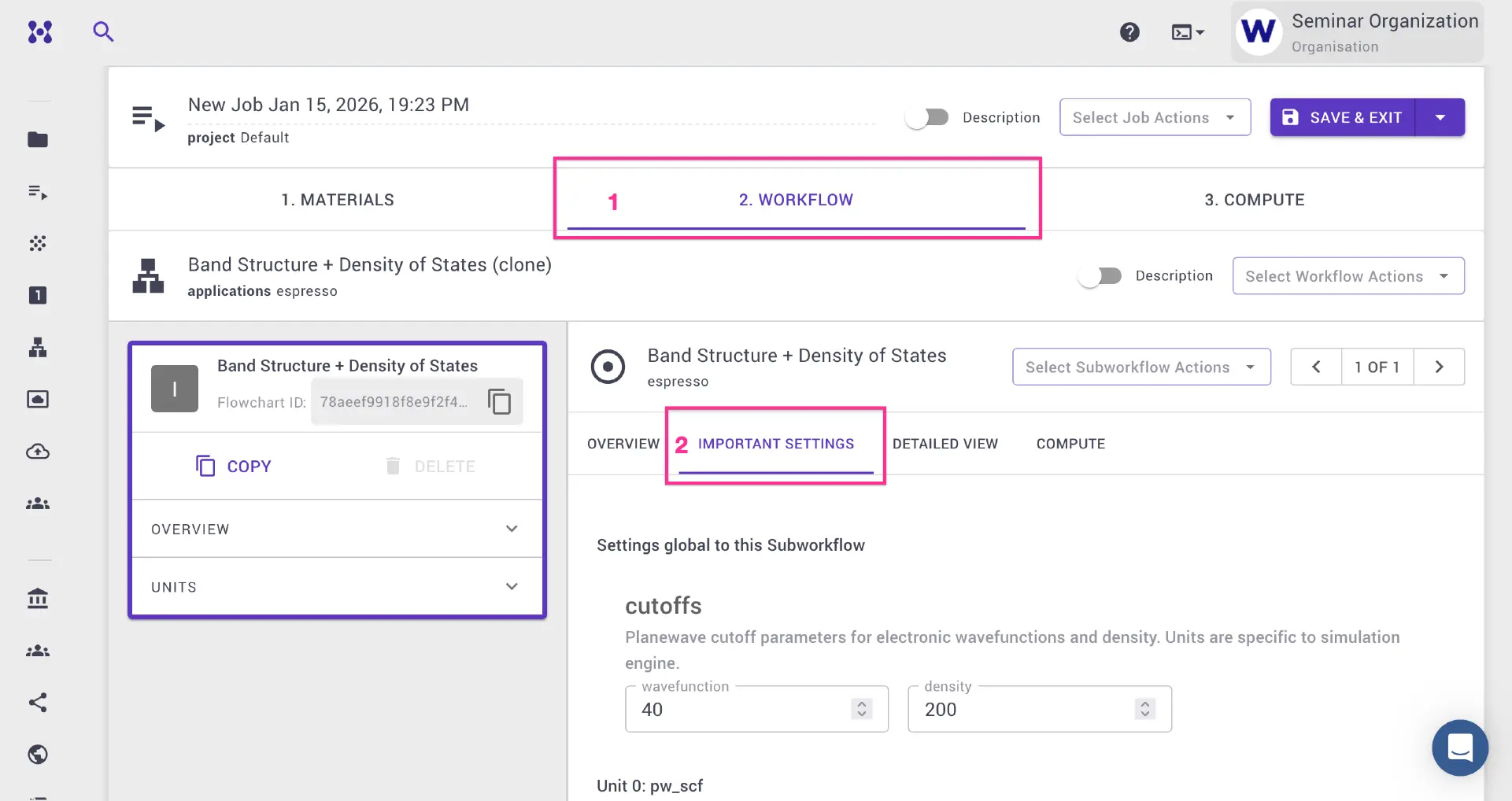1512x801 pixels.
Task: Open the DETAILED VIEW tab
Action: (x=945, y=443)
